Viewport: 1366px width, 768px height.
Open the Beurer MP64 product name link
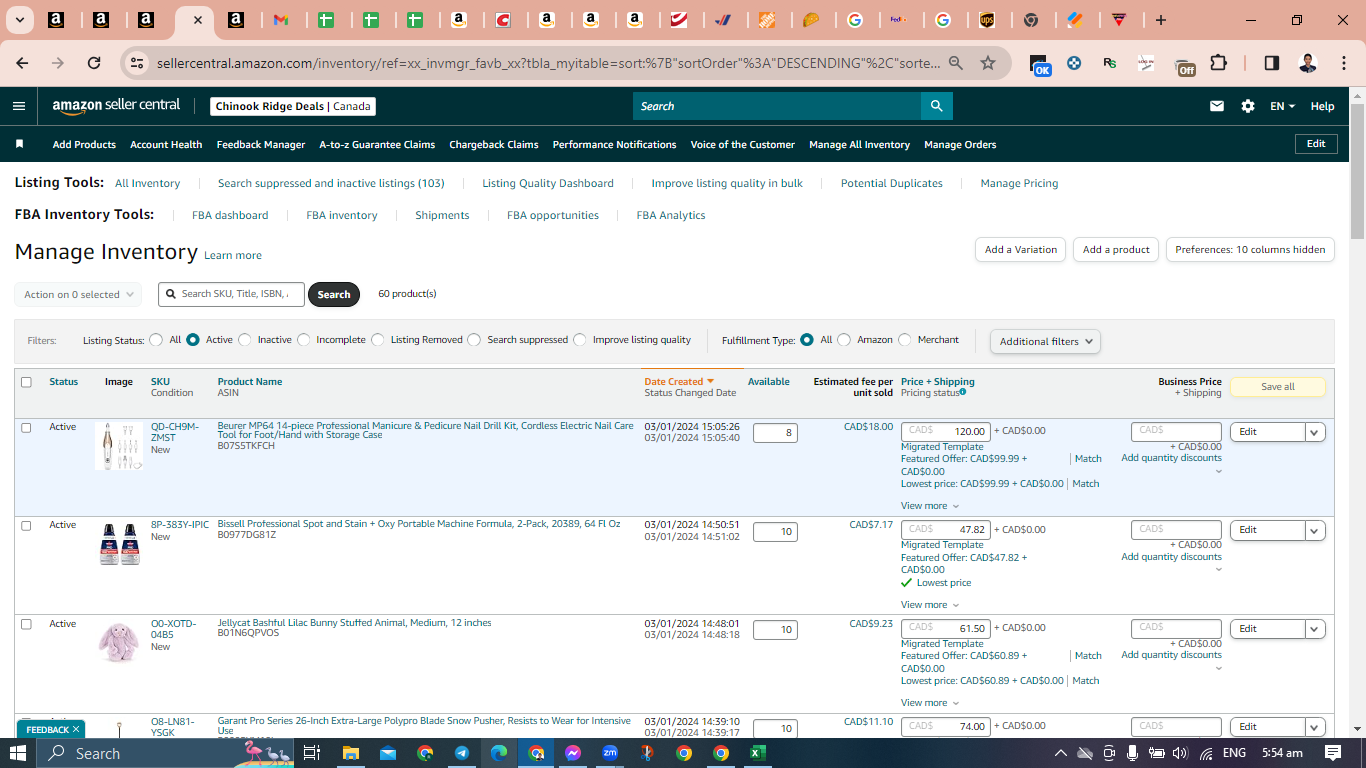[425, 430]
